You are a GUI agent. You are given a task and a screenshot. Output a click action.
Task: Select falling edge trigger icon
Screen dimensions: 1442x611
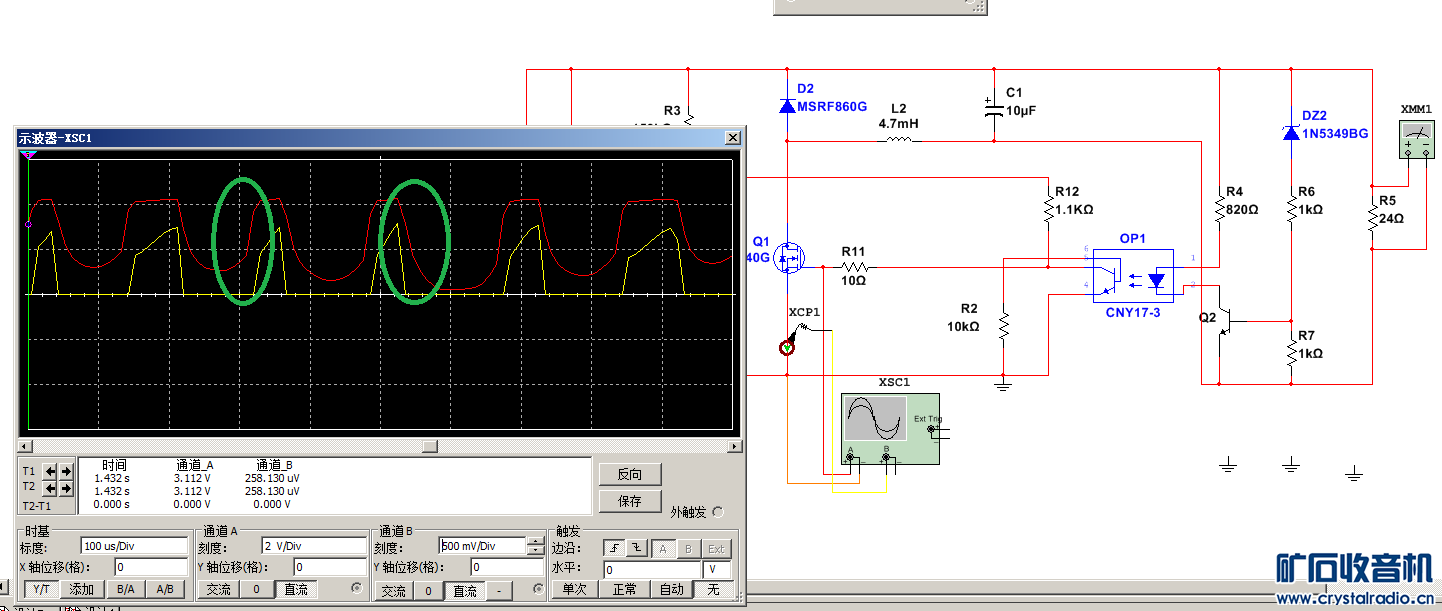point(634,548)
